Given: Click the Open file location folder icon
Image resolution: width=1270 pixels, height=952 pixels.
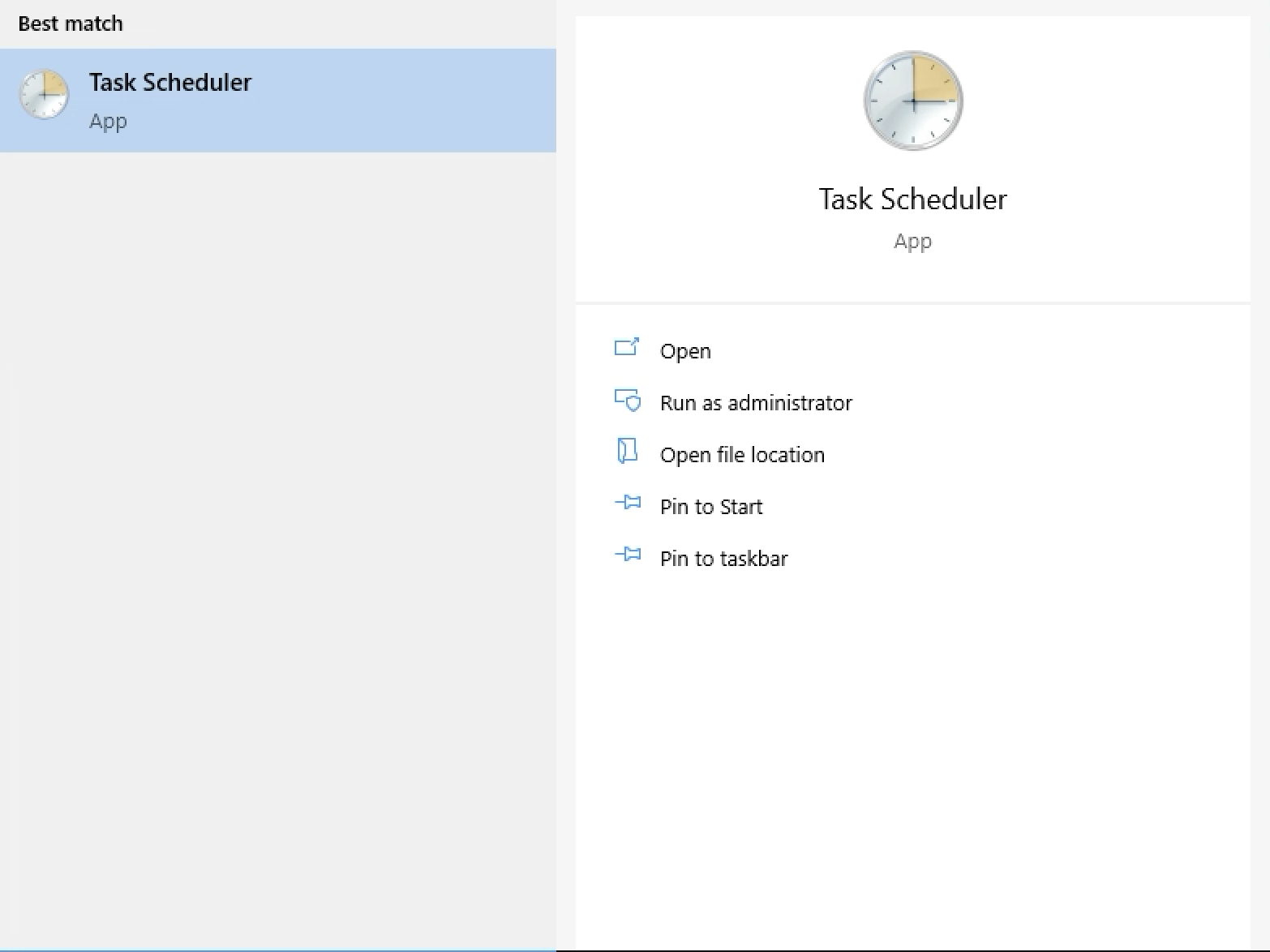Looking at the screenshot, I should point(627,451).
